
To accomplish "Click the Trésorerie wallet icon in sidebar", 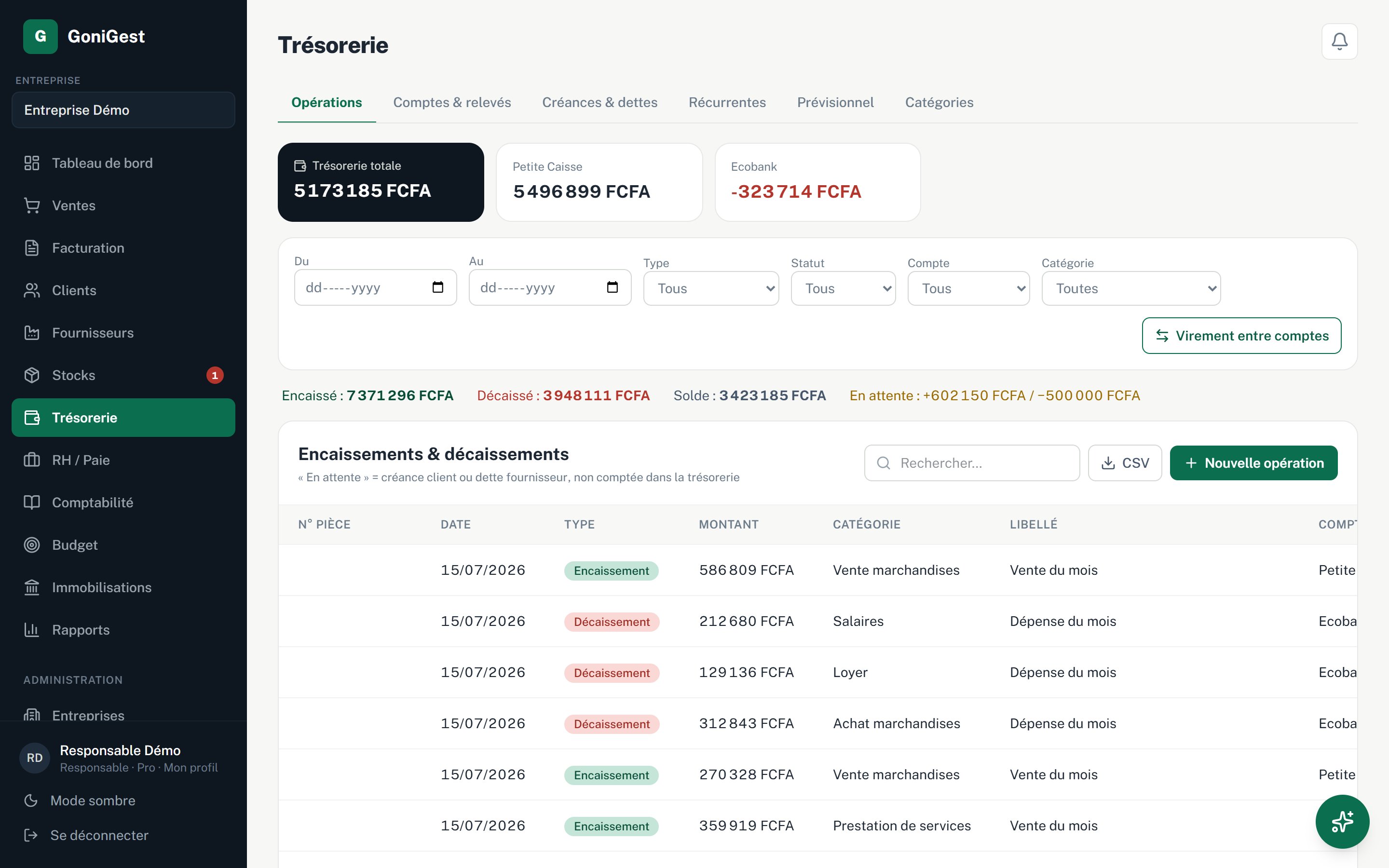I will [31, 418].
